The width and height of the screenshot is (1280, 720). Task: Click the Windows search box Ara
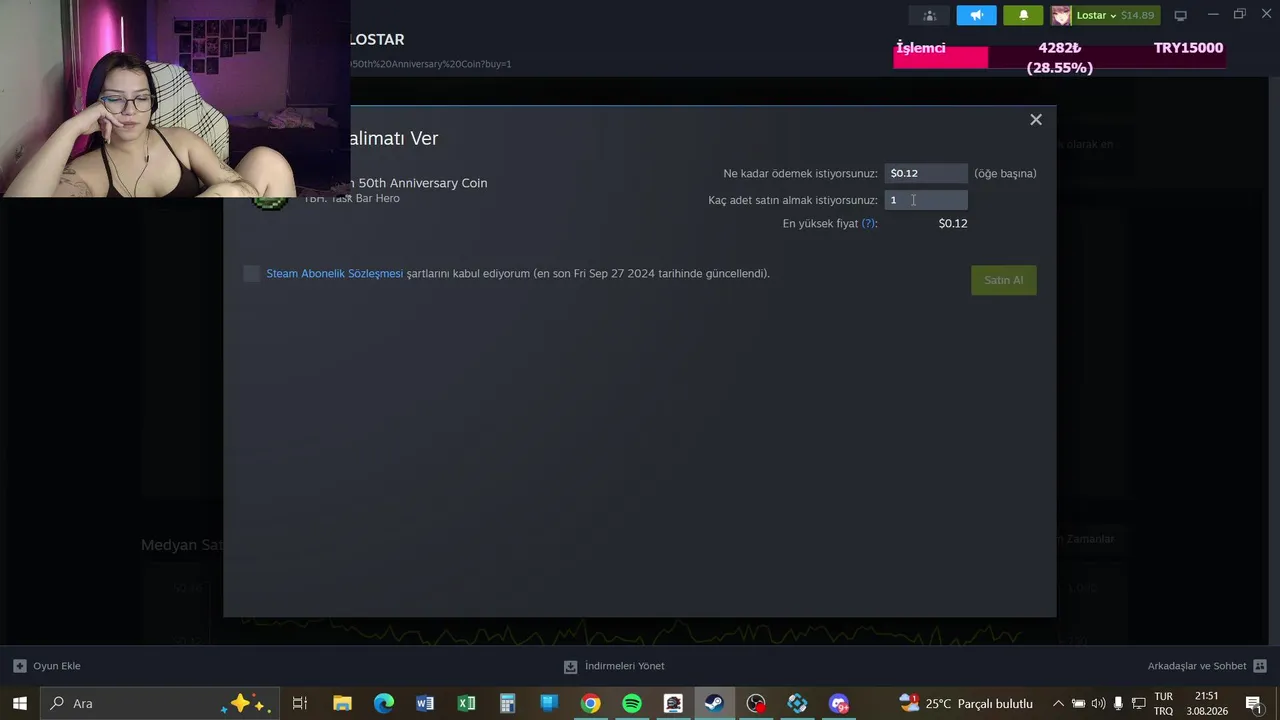[x=160, y=703]
